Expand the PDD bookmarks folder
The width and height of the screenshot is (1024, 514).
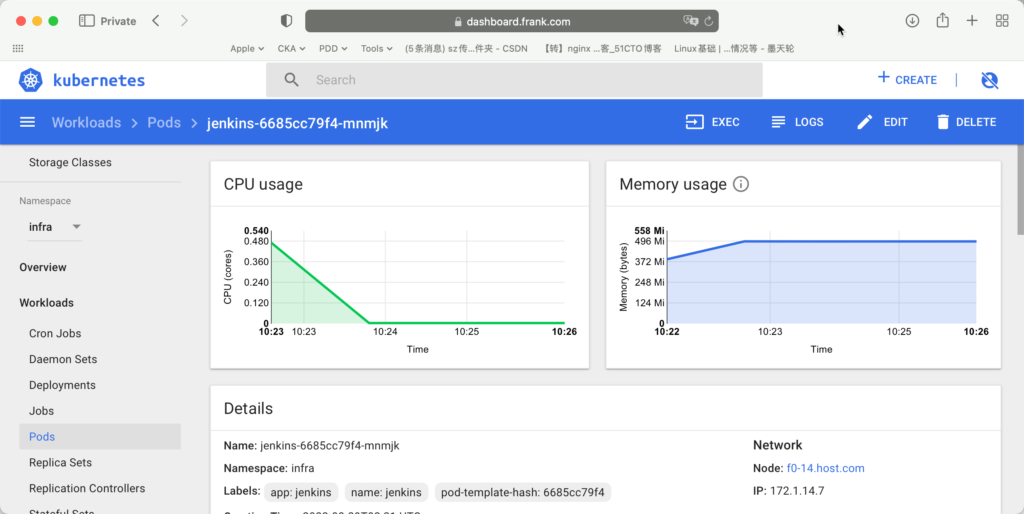(x=333, y=48)
